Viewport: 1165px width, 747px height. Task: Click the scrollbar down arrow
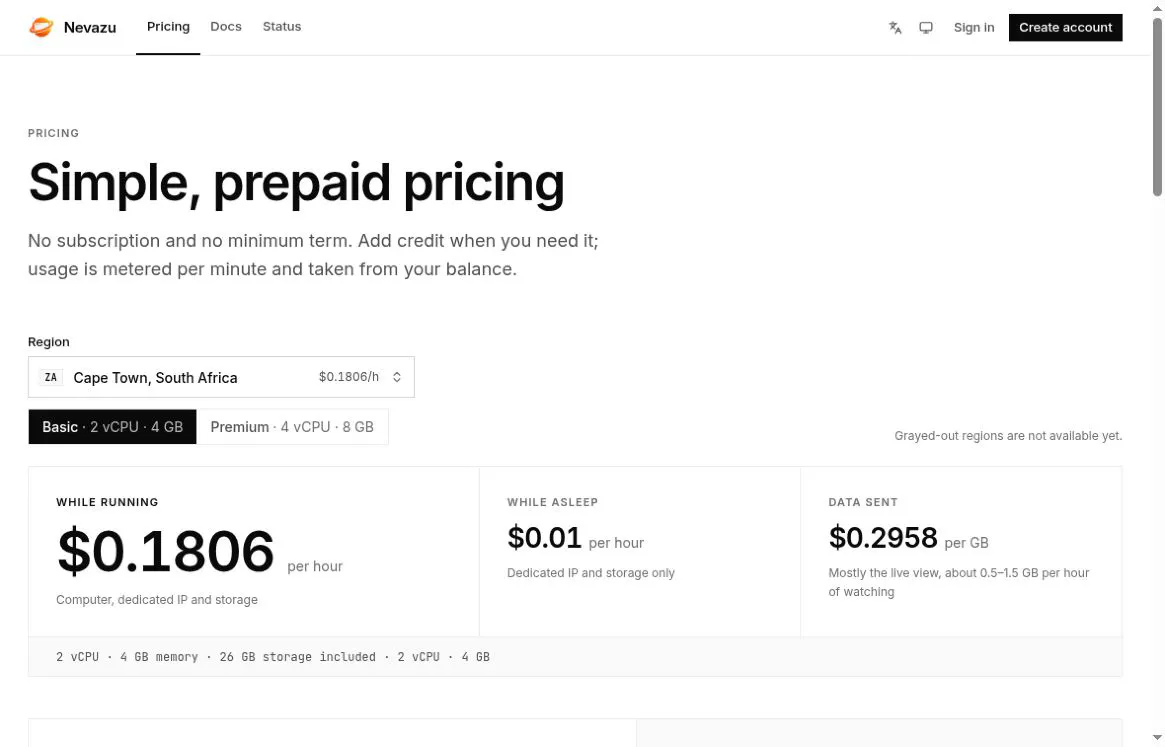1157,737
